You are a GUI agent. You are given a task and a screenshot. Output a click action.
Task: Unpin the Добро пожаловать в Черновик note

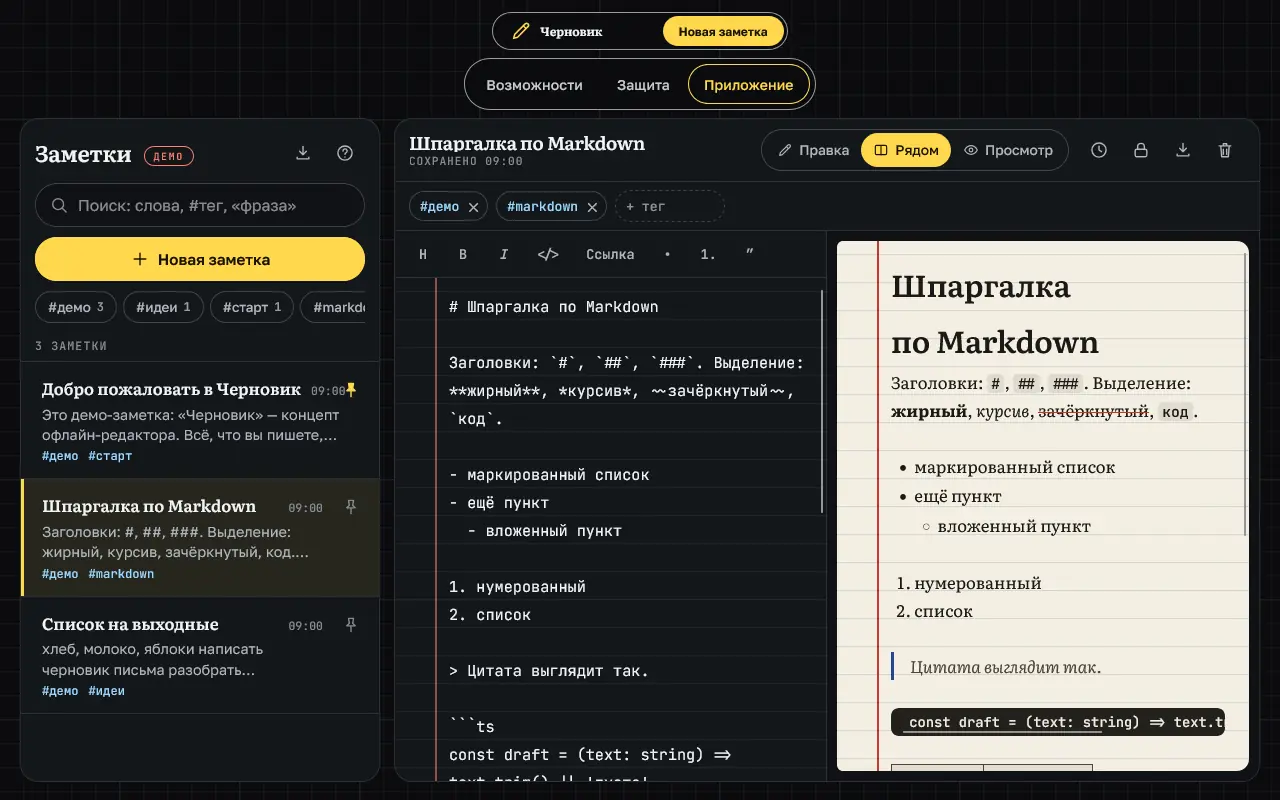(x=350, y=390)
